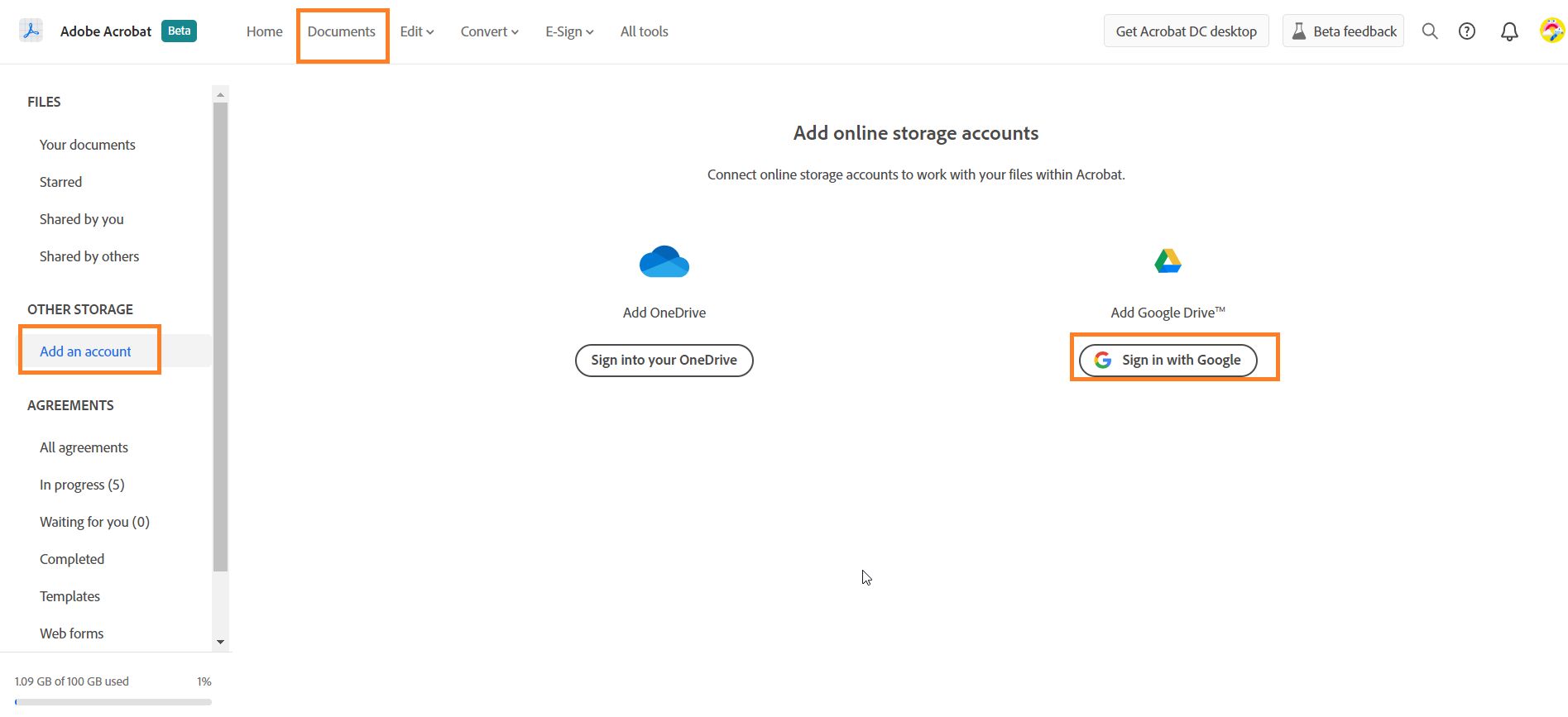Open the user profile avatar

tap(1552, 31)
